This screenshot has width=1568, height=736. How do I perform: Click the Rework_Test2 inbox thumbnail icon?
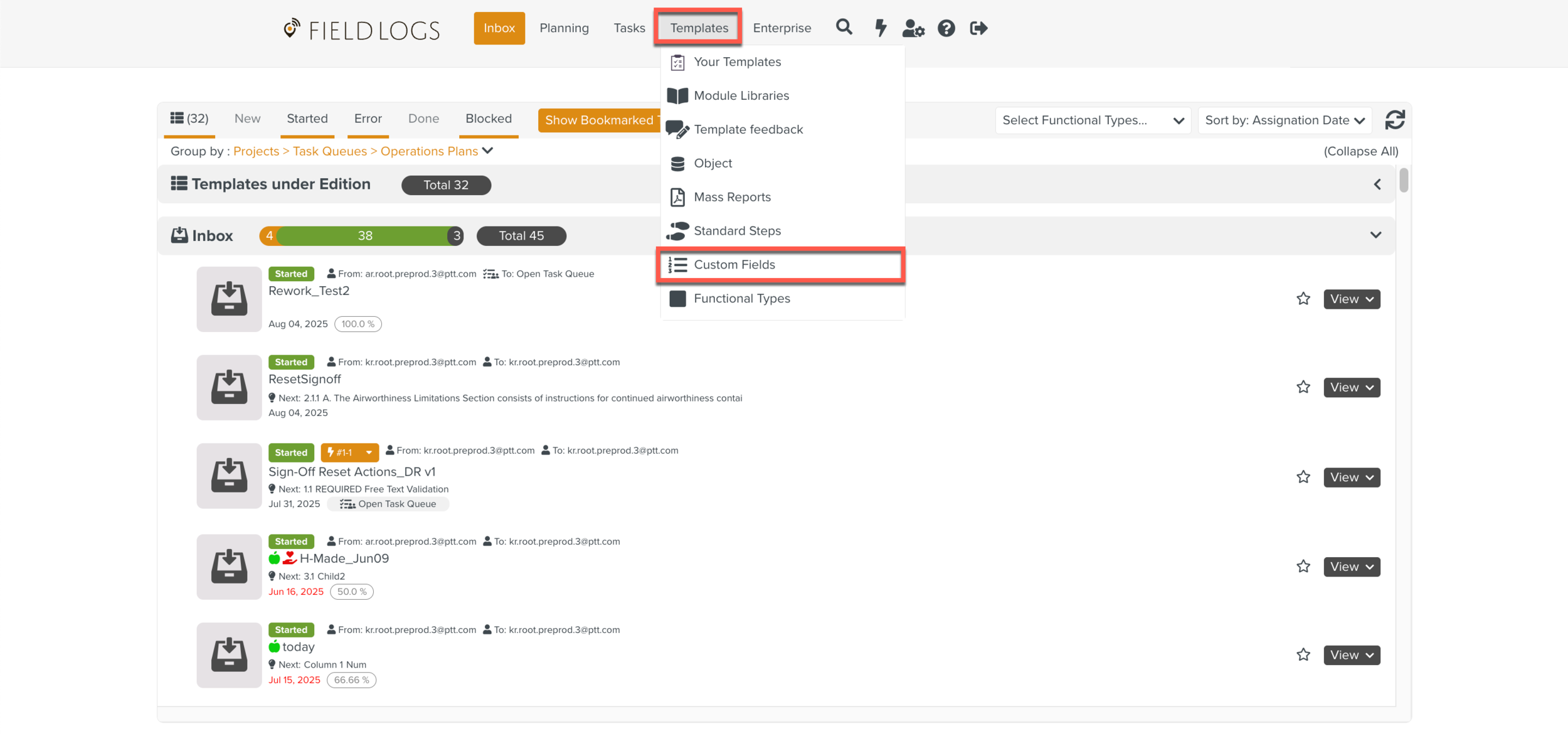(x=229, y=299)
